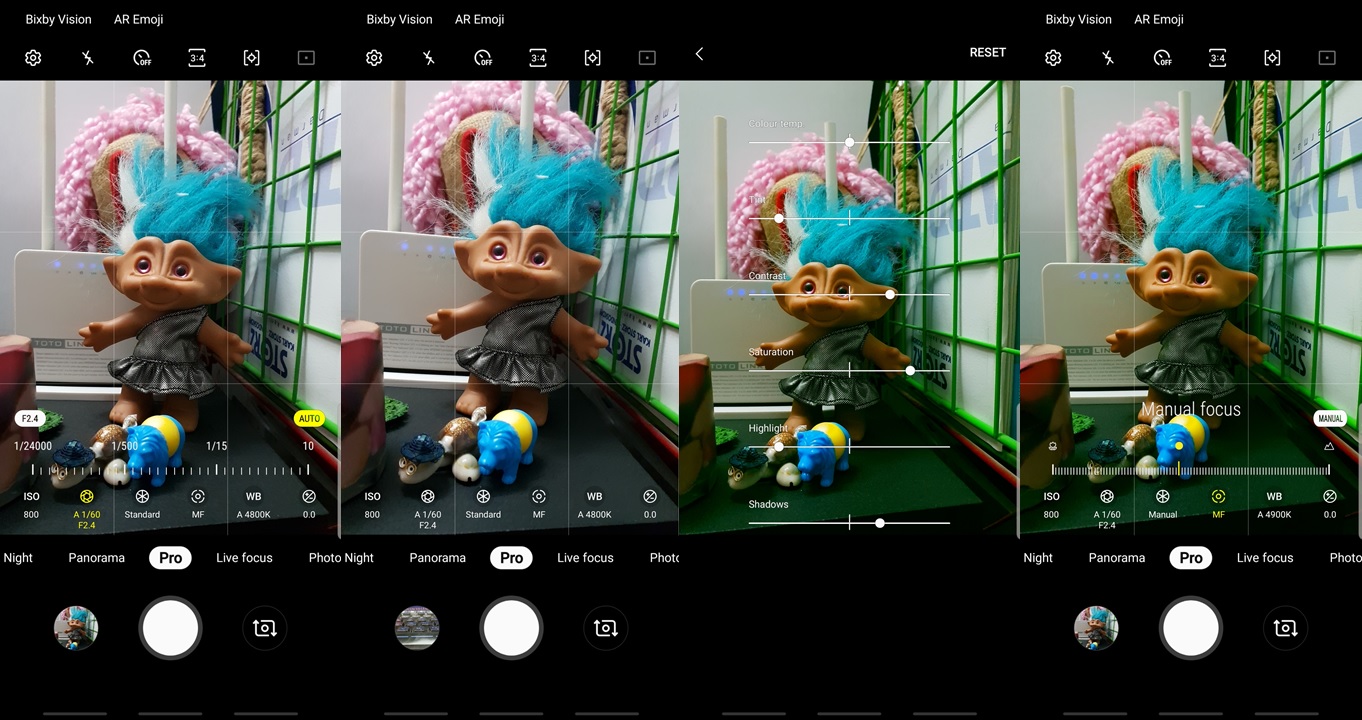
Task: Select the yellow highlighted A 1/60 F2.4 aperture icon
Action: click(x=87, y=507)
